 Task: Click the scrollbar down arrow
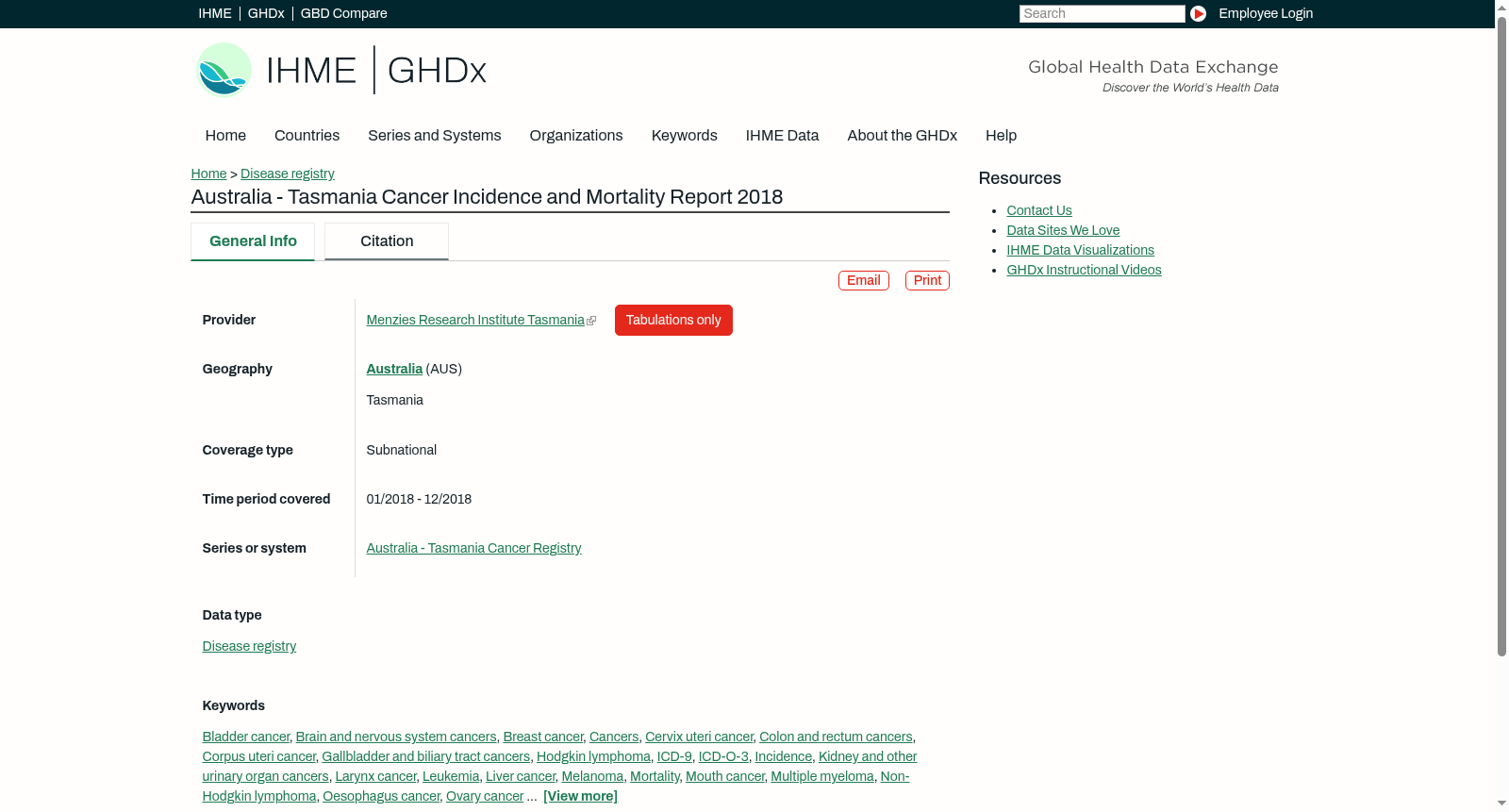tap(1501, 804)
